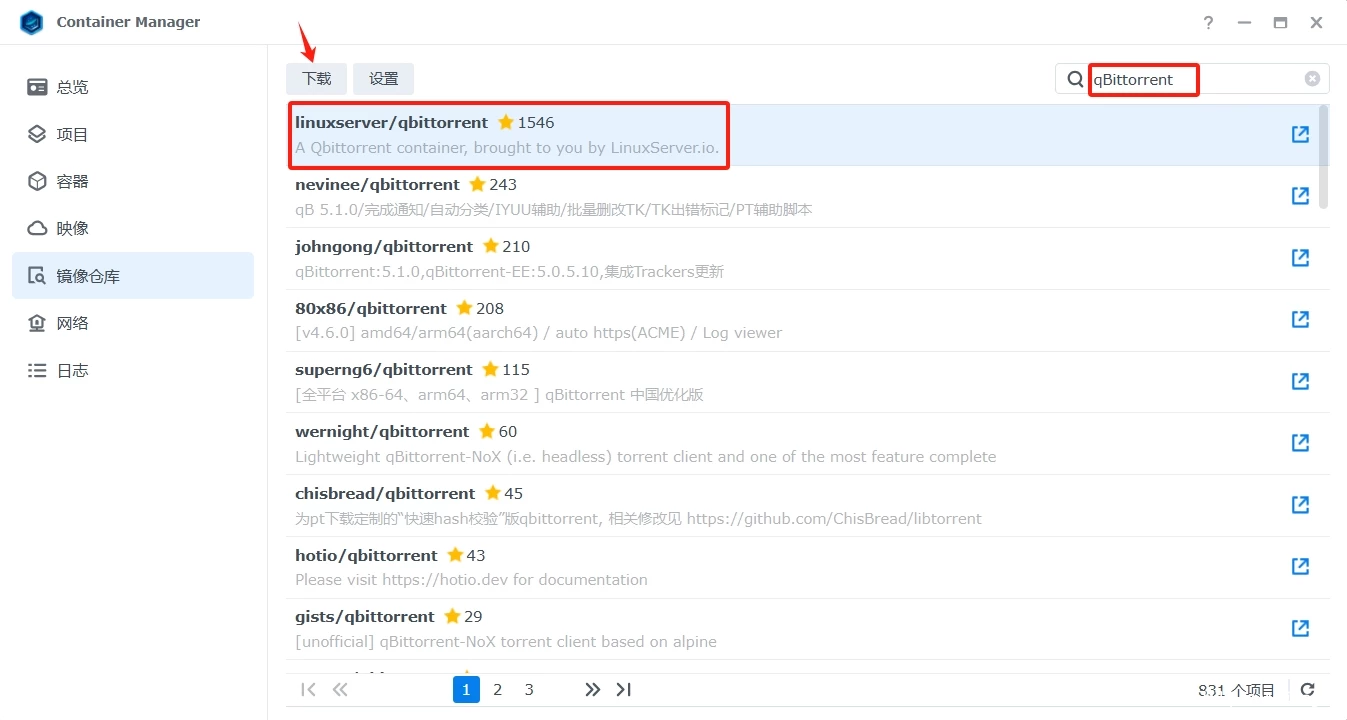Open external link for wernight/qbittorrent
This screenshot has width=1347, height=720.
point(1300,443)
